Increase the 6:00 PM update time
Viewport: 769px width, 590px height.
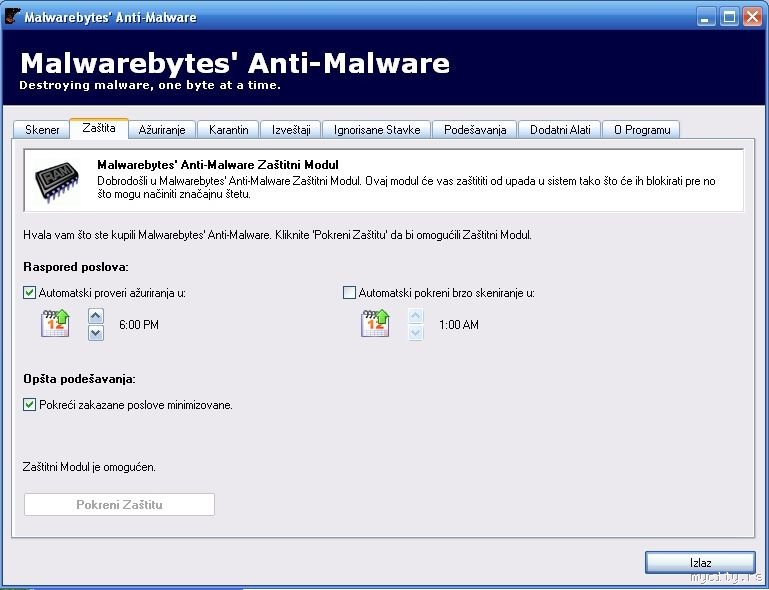96,316
